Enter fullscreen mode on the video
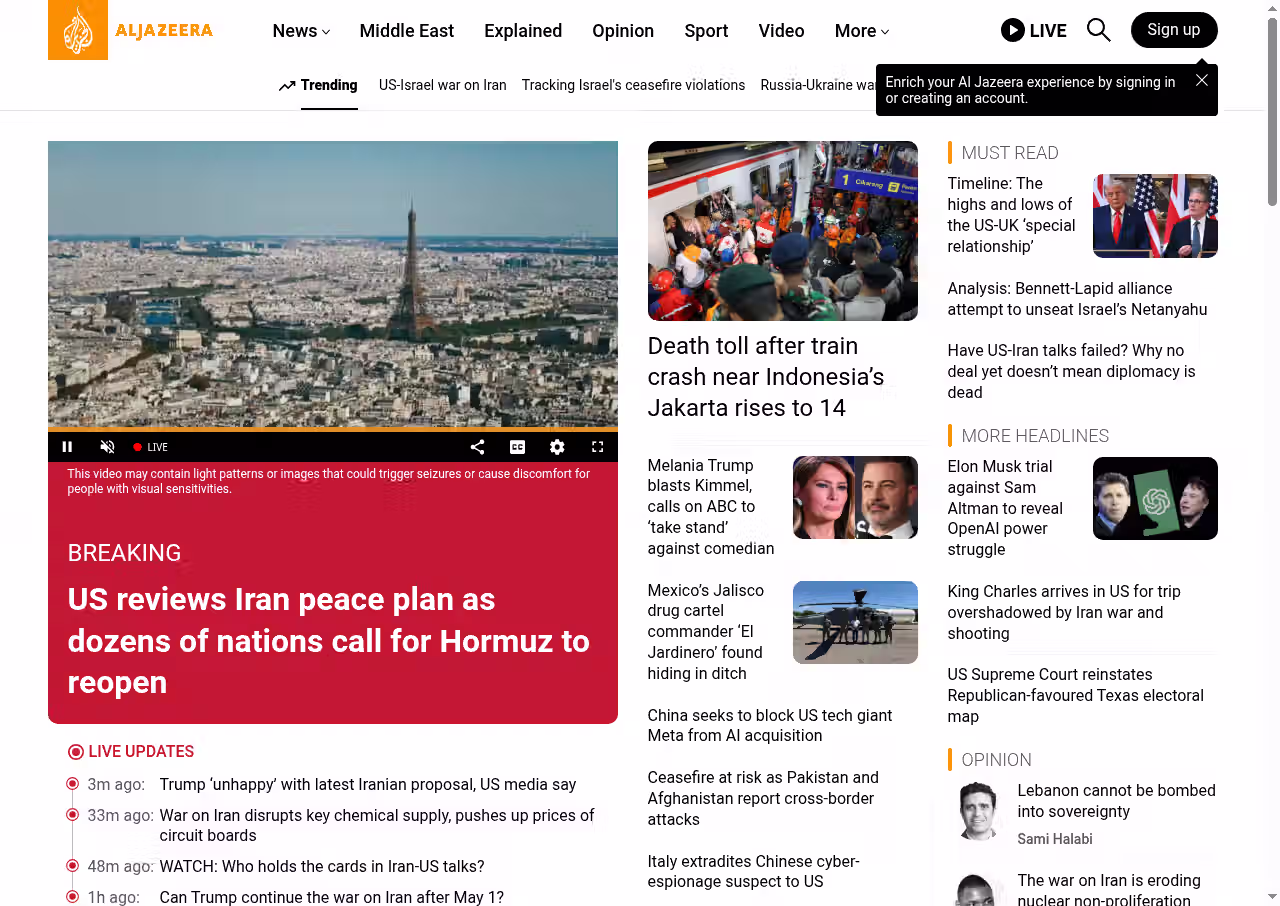This screenshot has width=1280, height=906. 597,447
